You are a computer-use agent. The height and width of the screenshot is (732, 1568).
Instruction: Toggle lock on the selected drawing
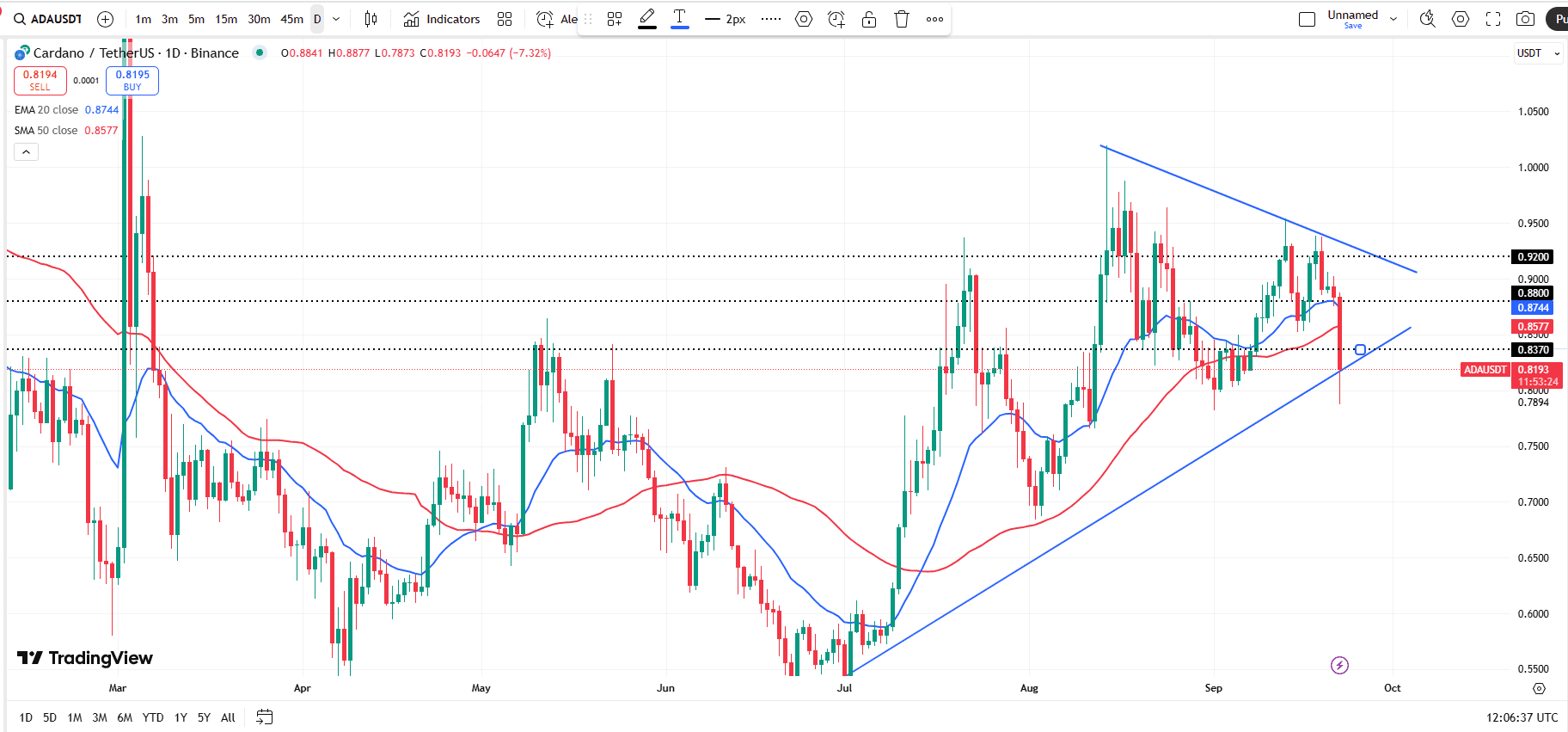coord(869,19)
